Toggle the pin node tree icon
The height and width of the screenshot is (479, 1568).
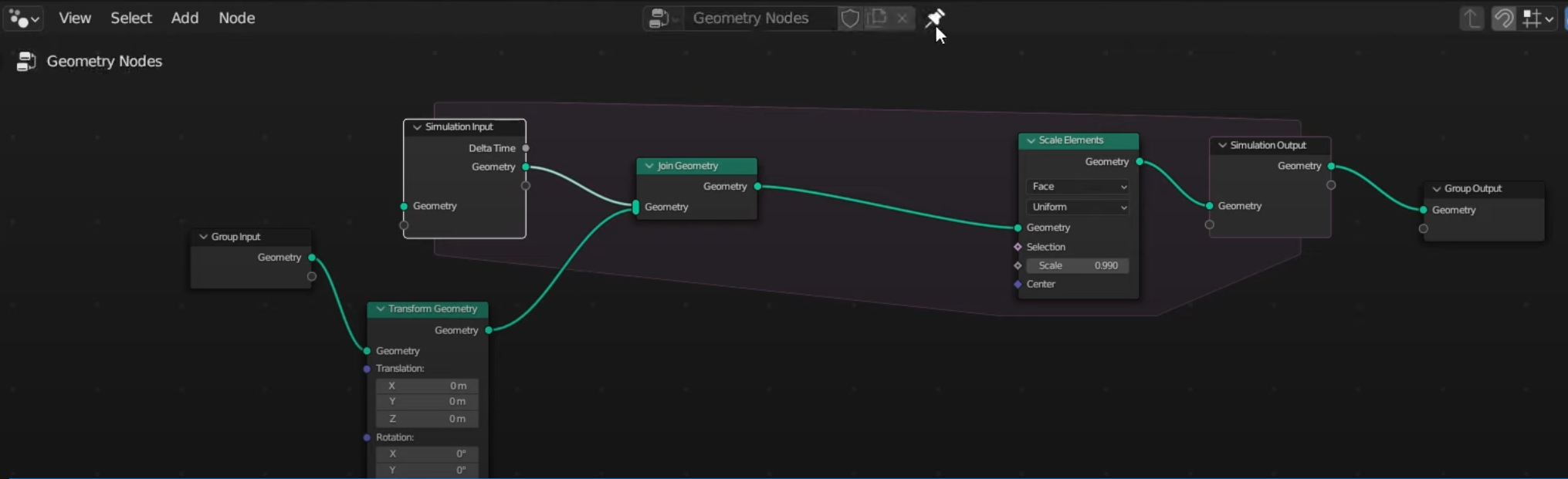(935, 17)
